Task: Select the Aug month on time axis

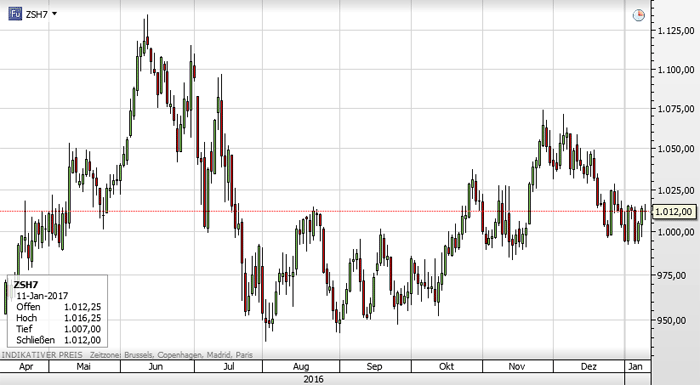Action: pos(301,367)
